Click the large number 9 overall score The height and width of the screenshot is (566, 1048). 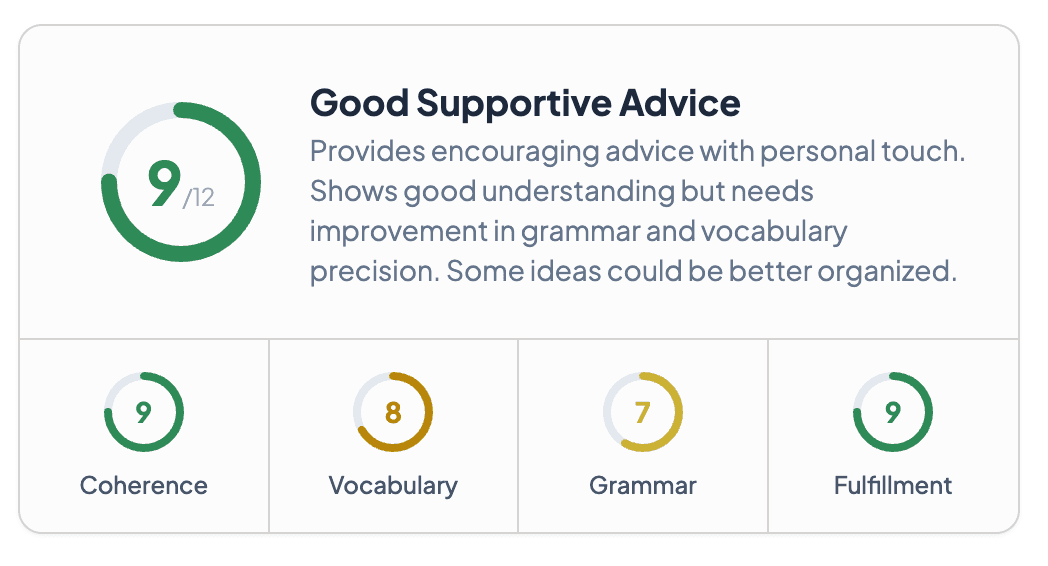pyautogui.click(x=163, y=183)
